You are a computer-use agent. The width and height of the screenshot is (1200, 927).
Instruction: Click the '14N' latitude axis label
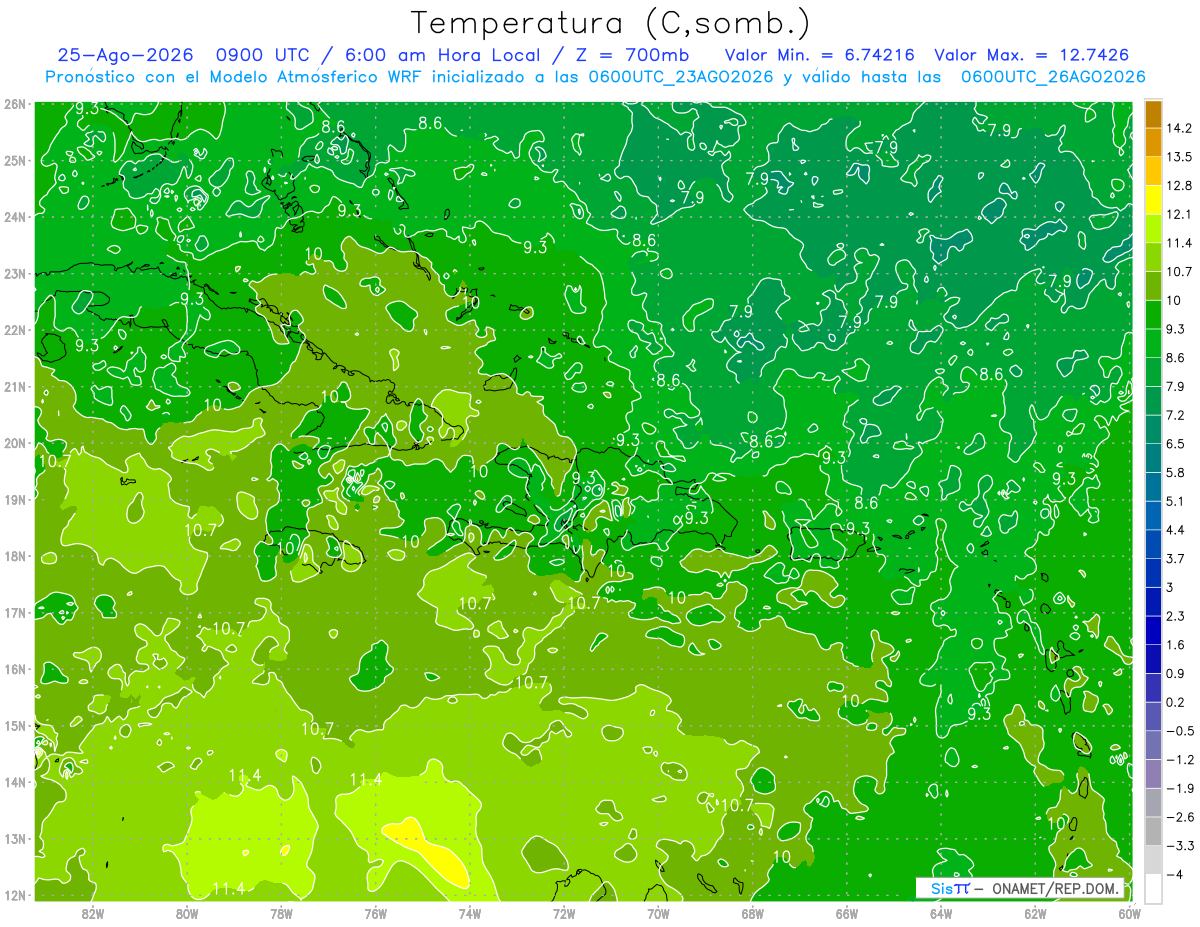point(16,782)
